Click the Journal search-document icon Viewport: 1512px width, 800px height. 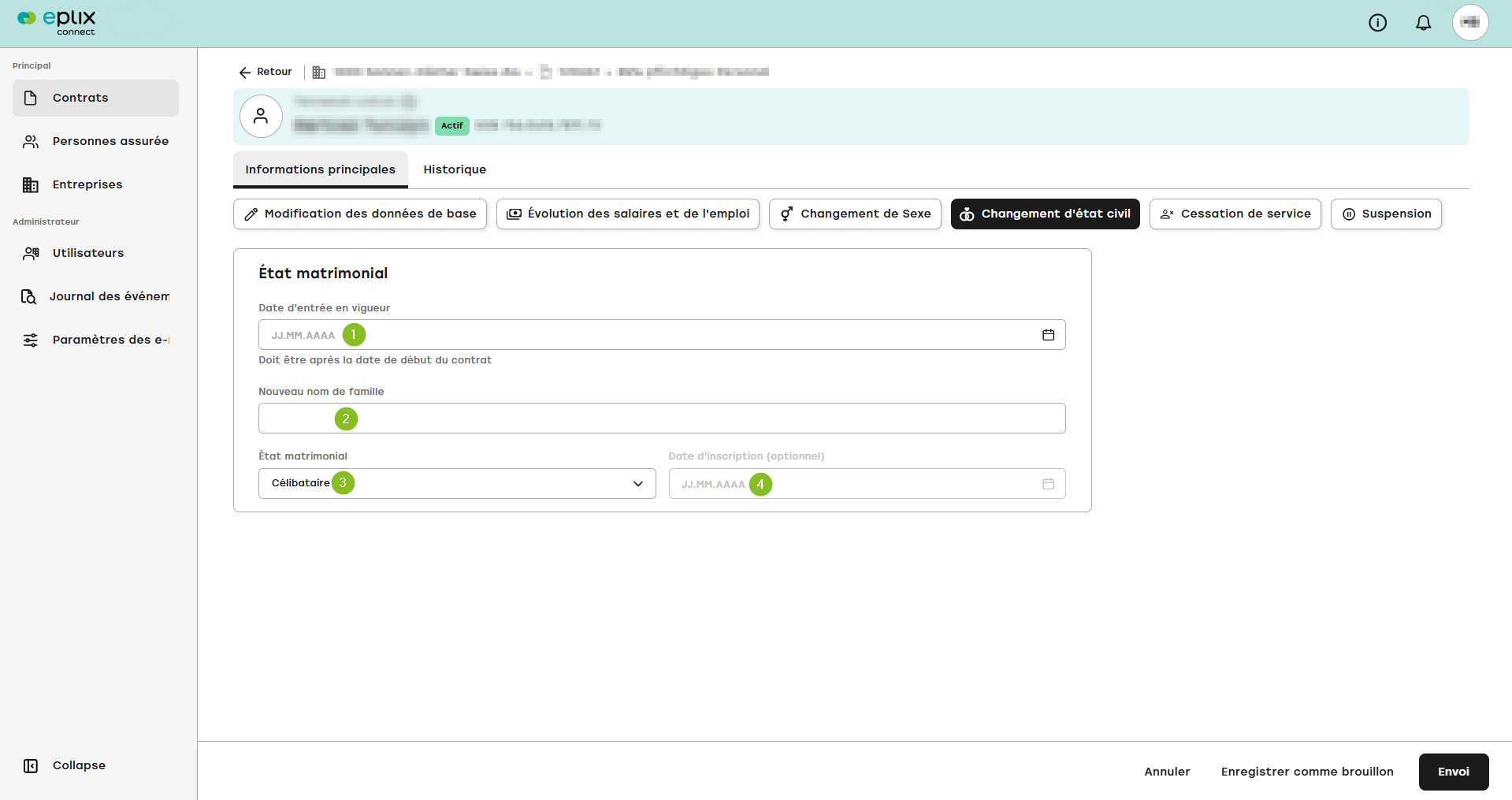[x=28, y=296]
